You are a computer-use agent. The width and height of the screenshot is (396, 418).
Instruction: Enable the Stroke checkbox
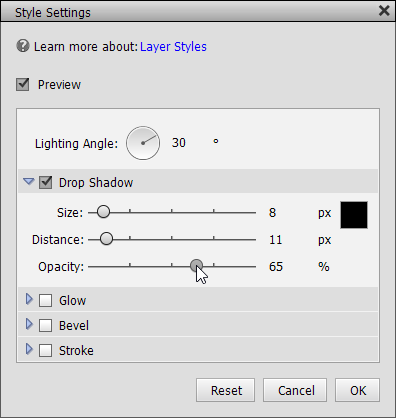click(45, 350)
